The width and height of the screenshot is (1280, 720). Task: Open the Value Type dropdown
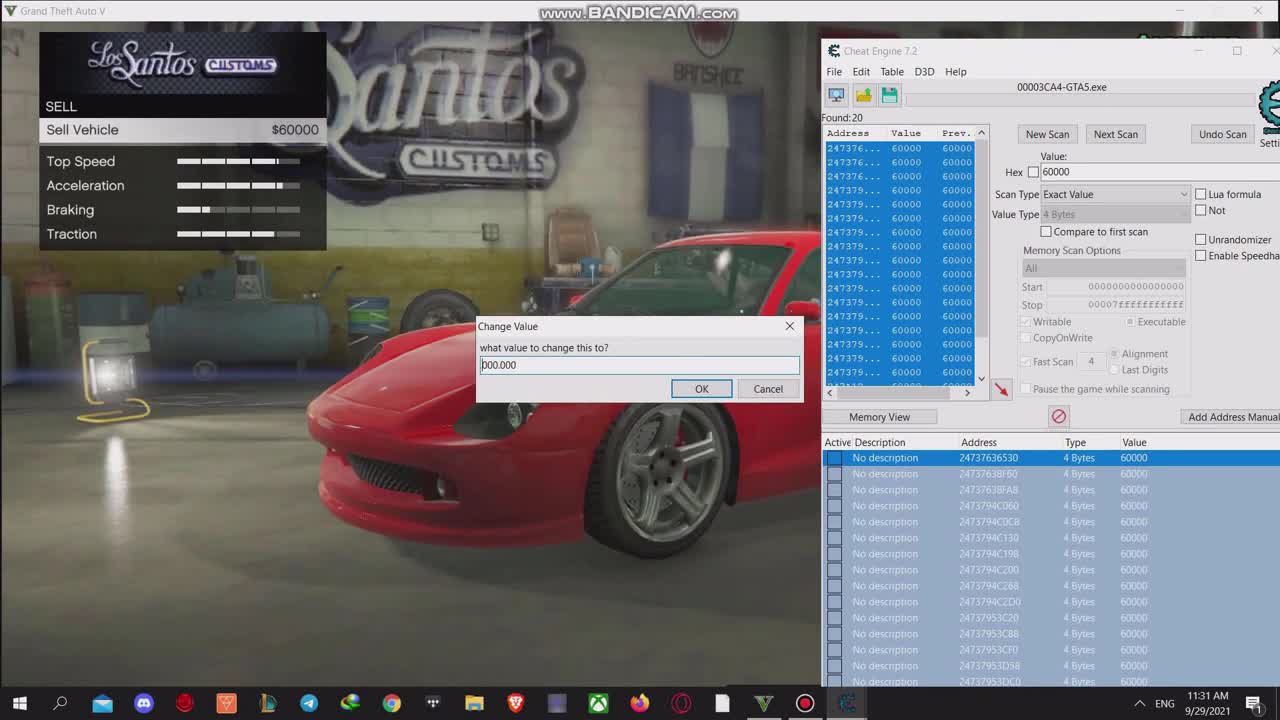click(1115, 214)
